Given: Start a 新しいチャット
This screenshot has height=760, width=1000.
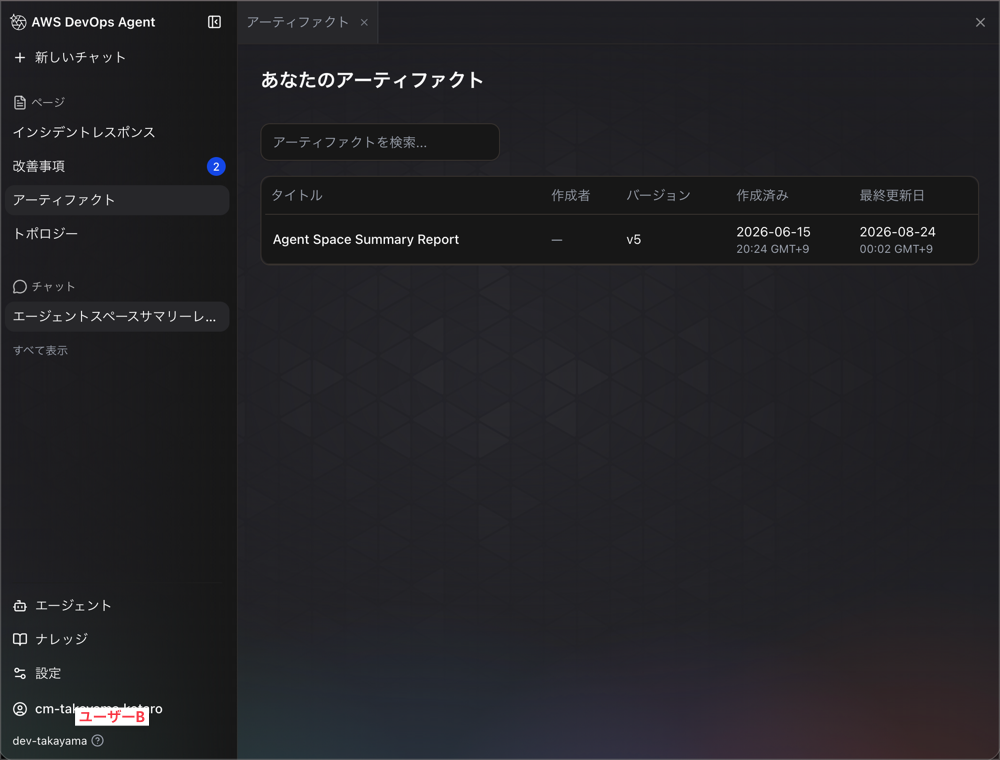Looking at the screenshot, I should [x=80, y=57].
